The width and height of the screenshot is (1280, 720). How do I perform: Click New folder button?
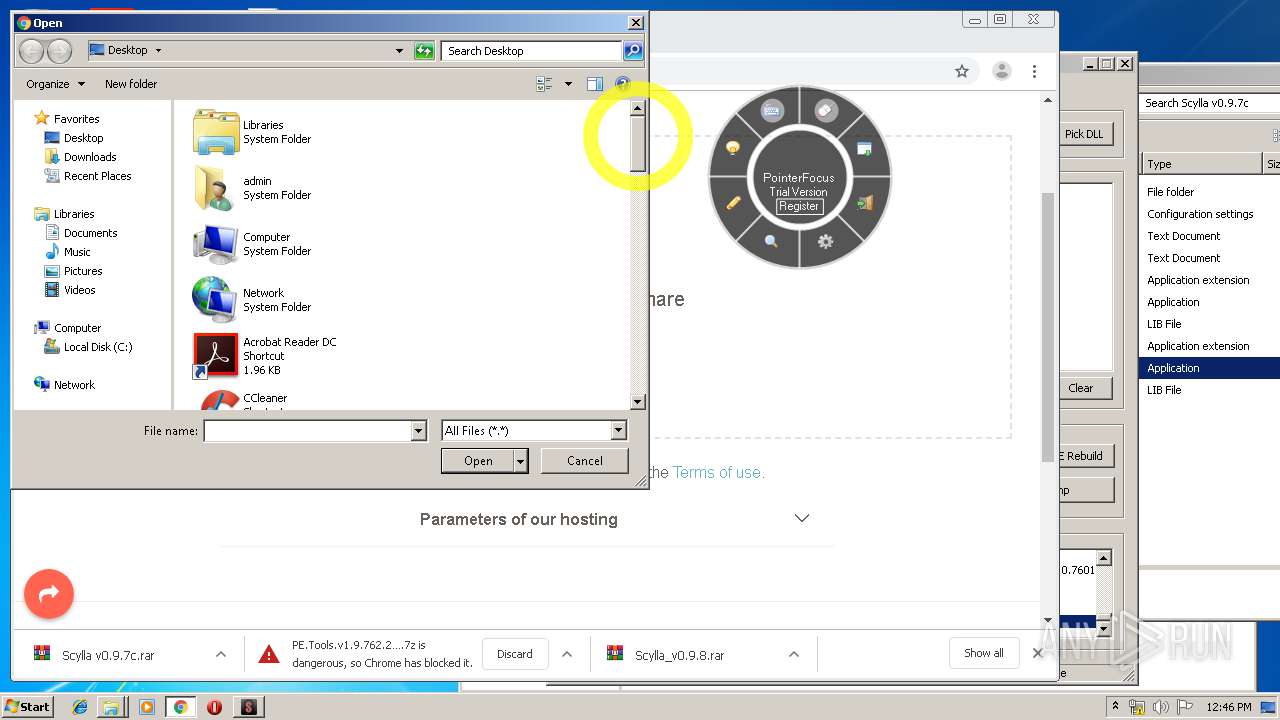tap(131, 84)
